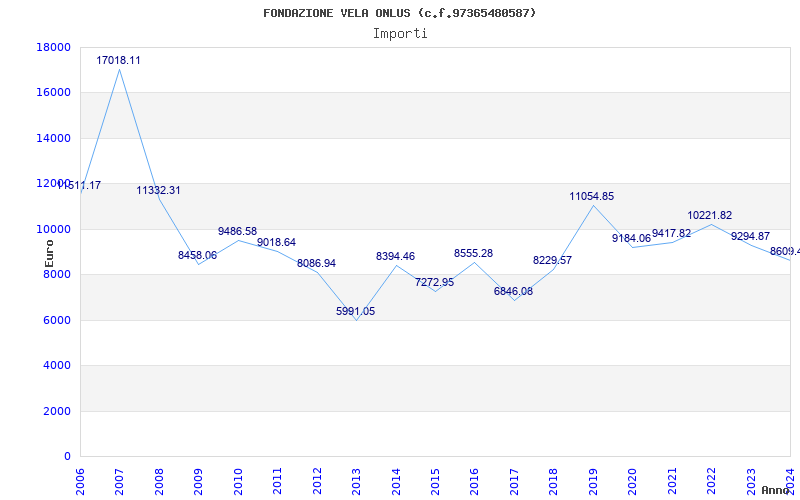Screen dimensions: 800x500
Task: Click the Importi subtitle
Action: tap(400, 34)
